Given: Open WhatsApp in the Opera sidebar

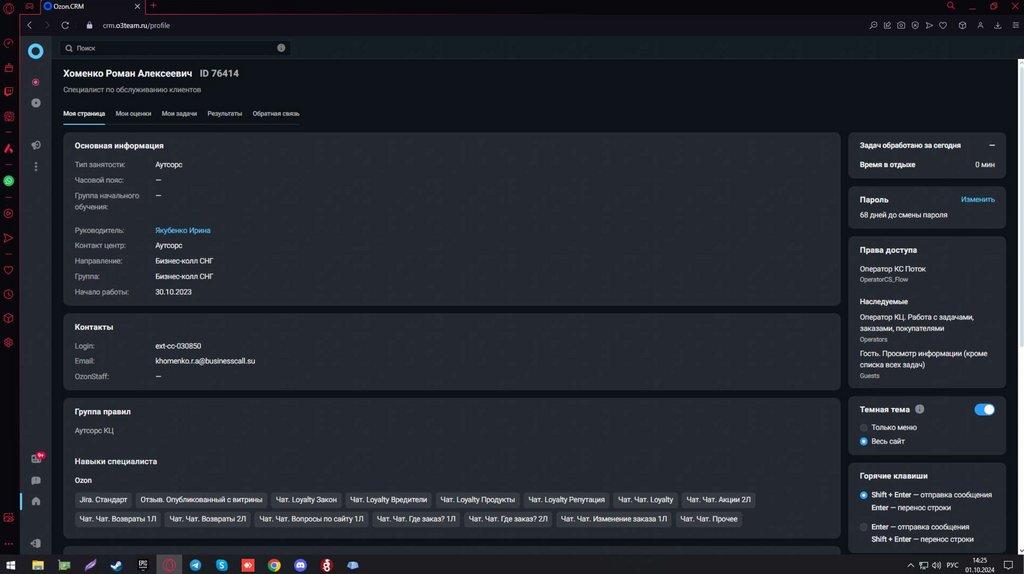Looking at the screenshot, I should (8, 181).
